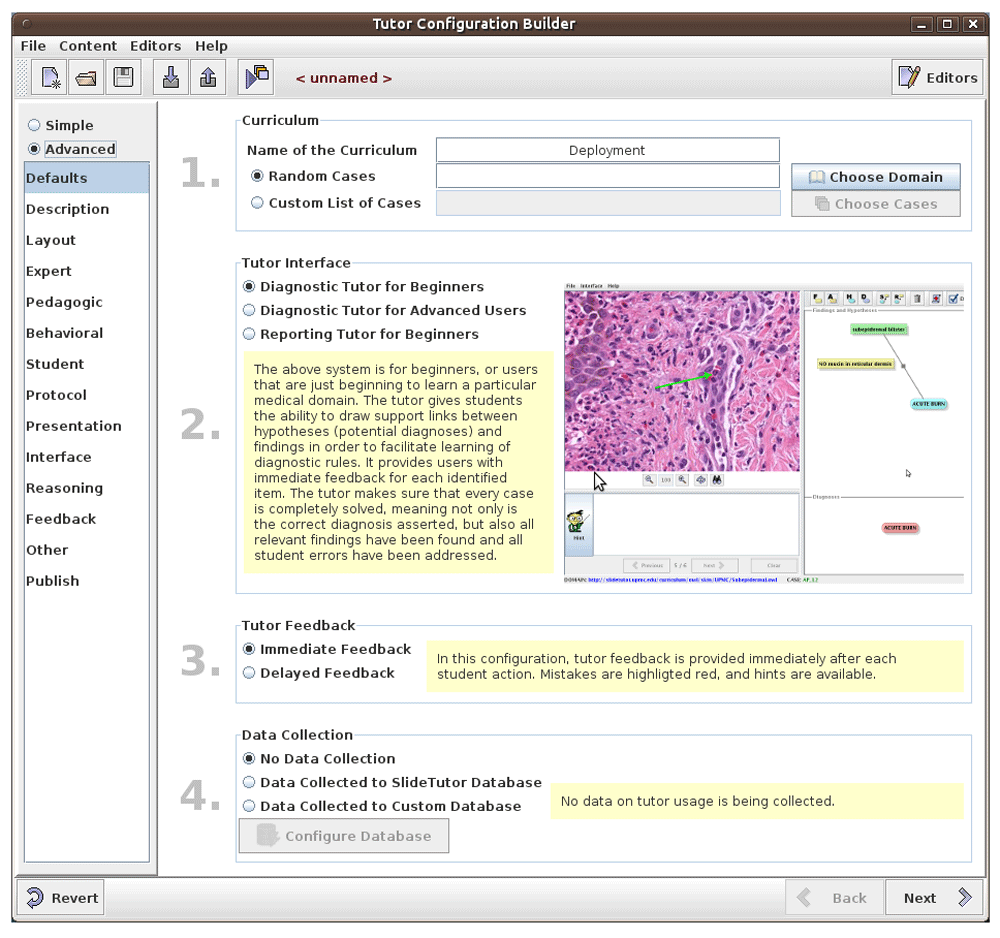Click the Configure Database button

tap(344, 835)
